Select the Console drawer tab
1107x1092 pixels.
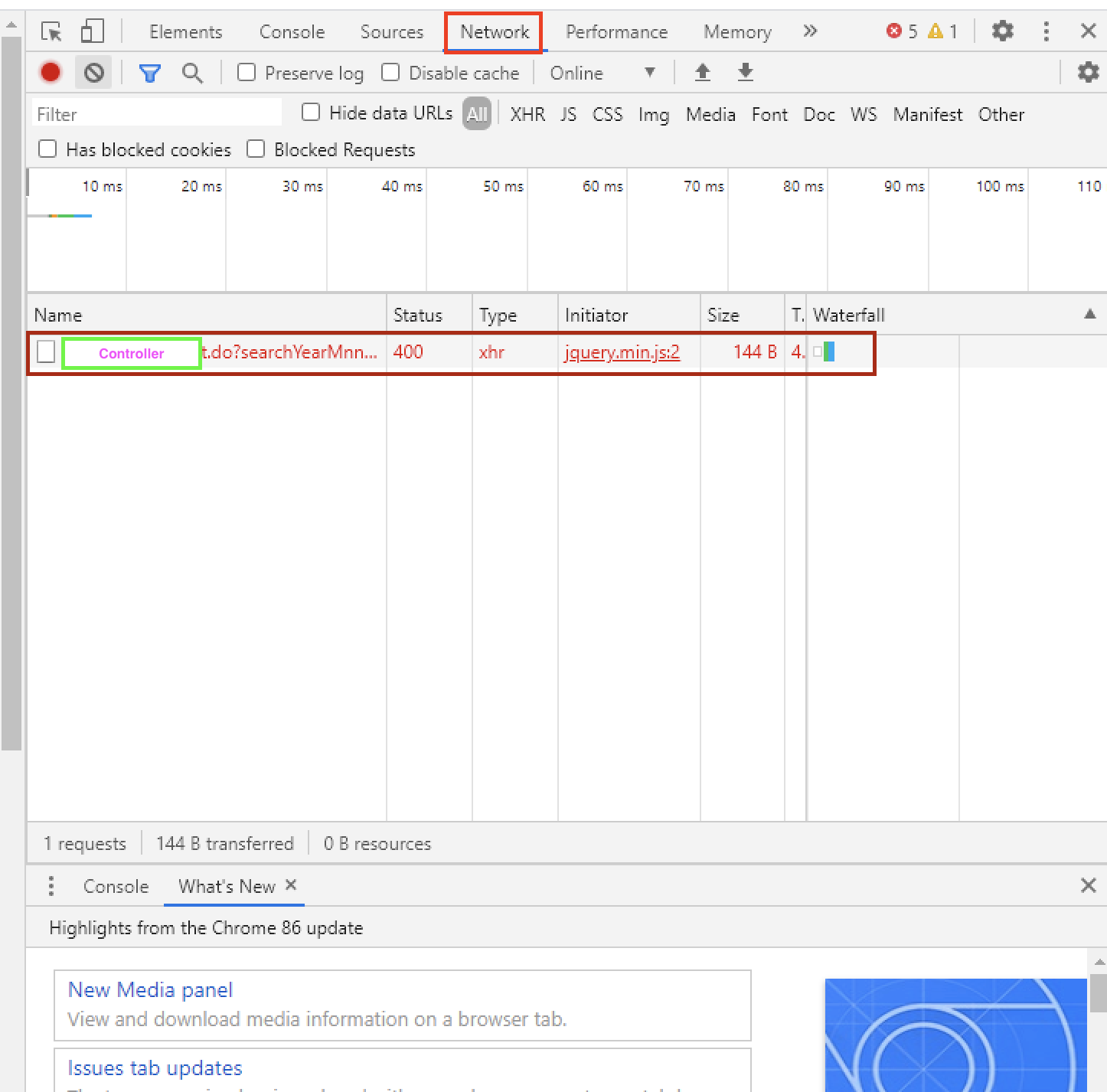tap(116, 887)
